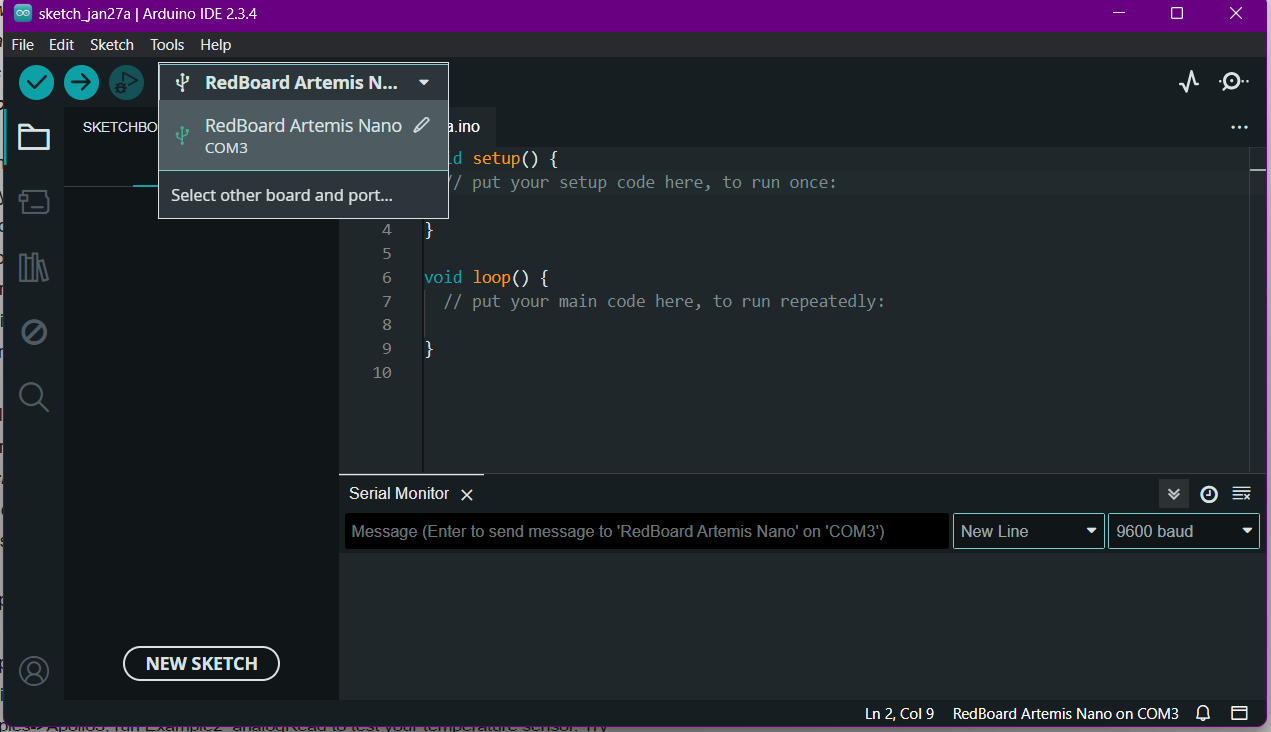The image size is (1271, 732).
Task: Start debugging with the Debug icon
Action: tap(126, 82)
